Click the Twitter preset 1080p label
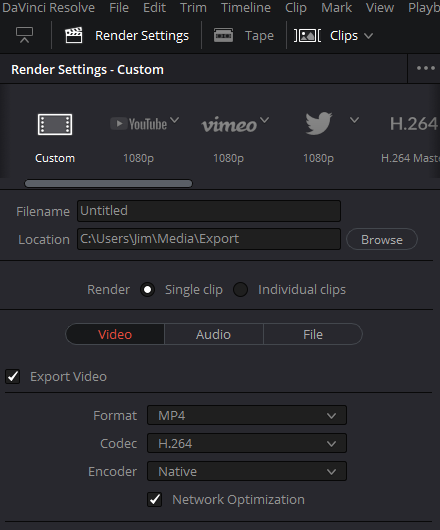This screenshot has width=440, height=530. [318, 158]
